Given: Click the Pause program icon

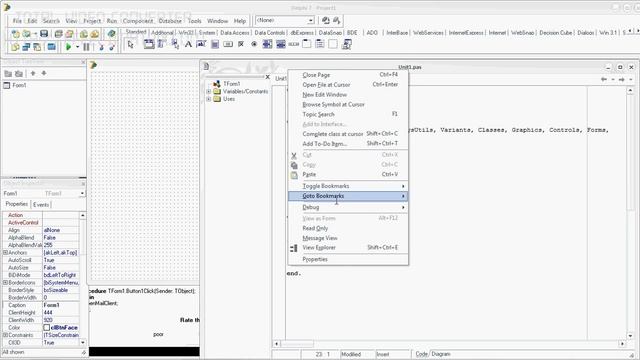Looking at the screenshot, I should tap(87, 47).
